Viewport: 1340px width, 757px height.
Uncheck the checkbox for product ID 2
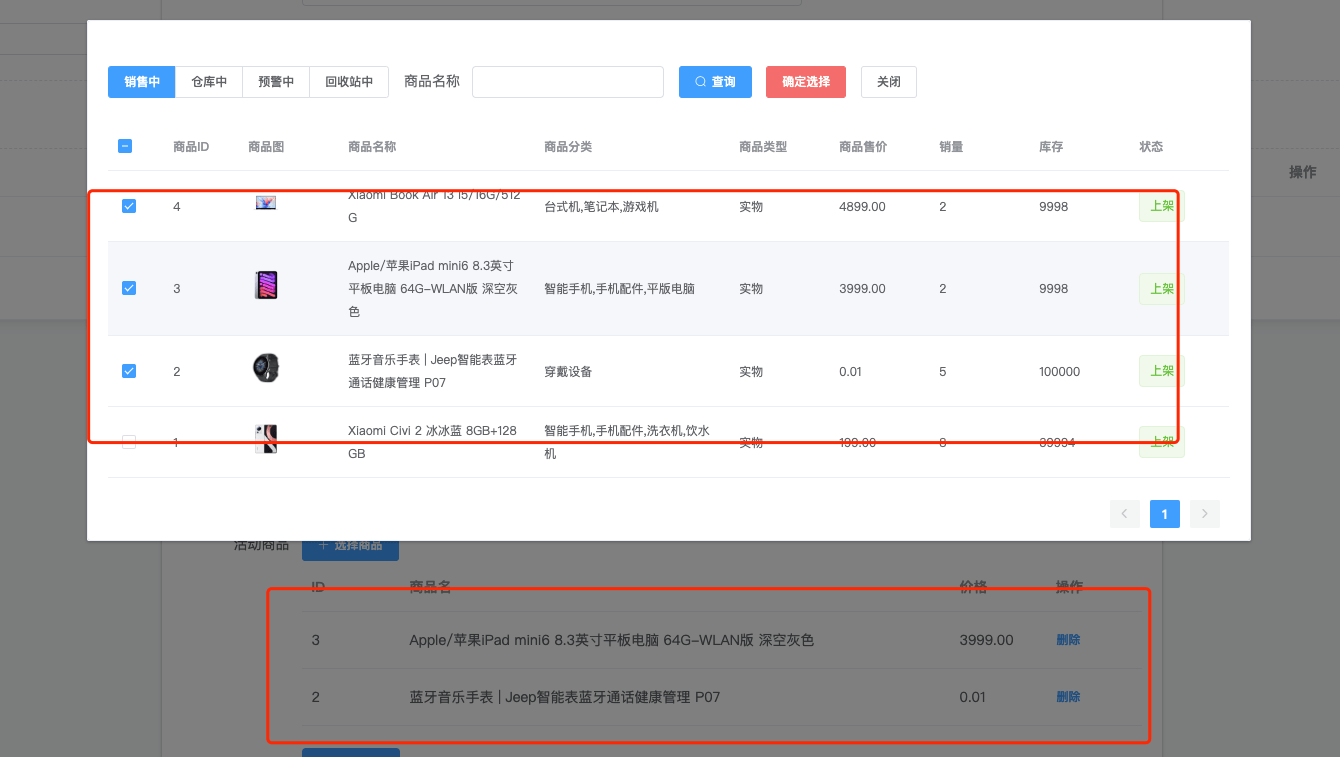click(x=129, y=371)
